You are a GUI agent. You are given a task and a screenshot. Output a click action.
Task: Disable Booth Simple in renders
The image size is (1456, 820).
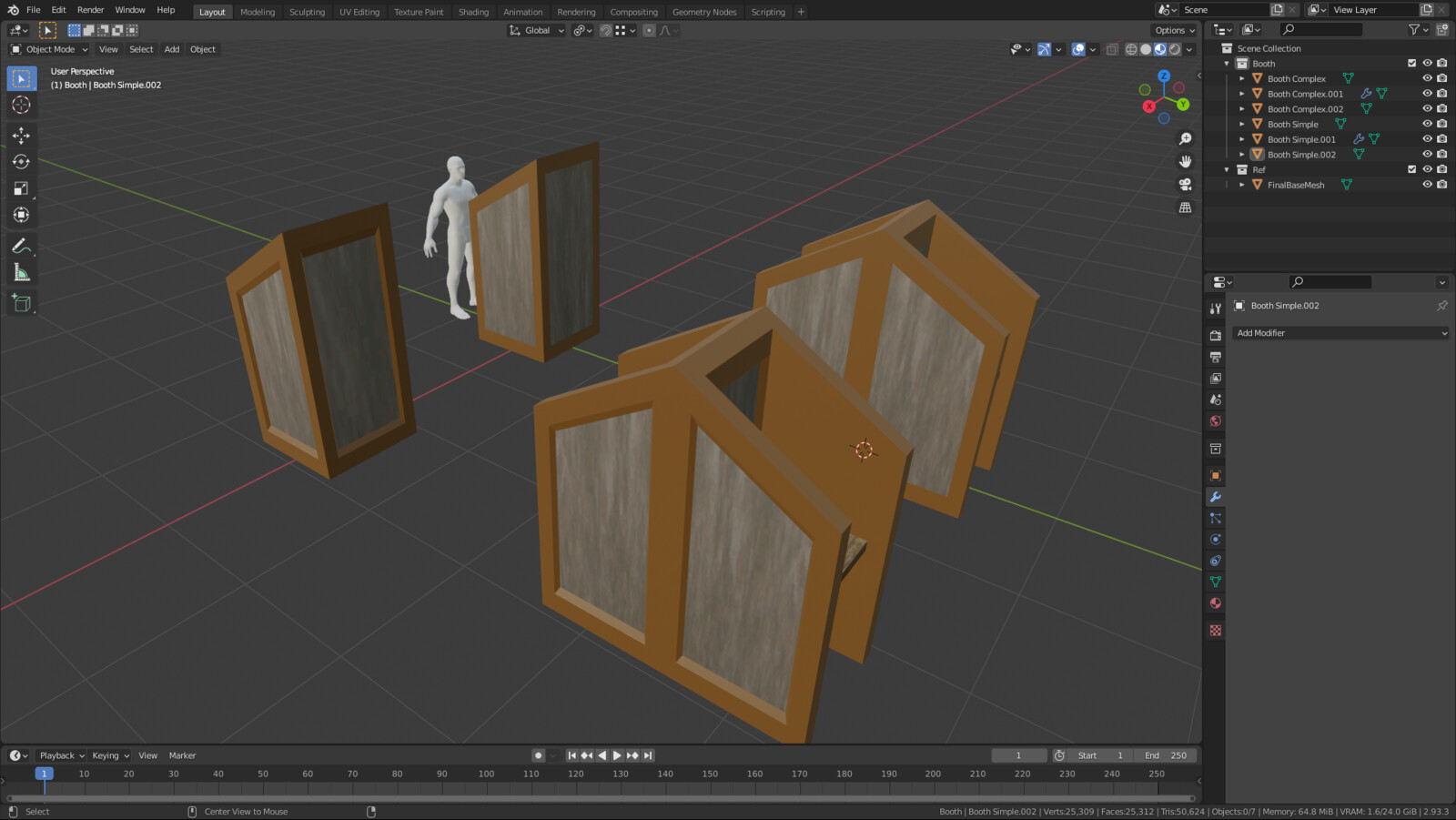[1442, 124]
